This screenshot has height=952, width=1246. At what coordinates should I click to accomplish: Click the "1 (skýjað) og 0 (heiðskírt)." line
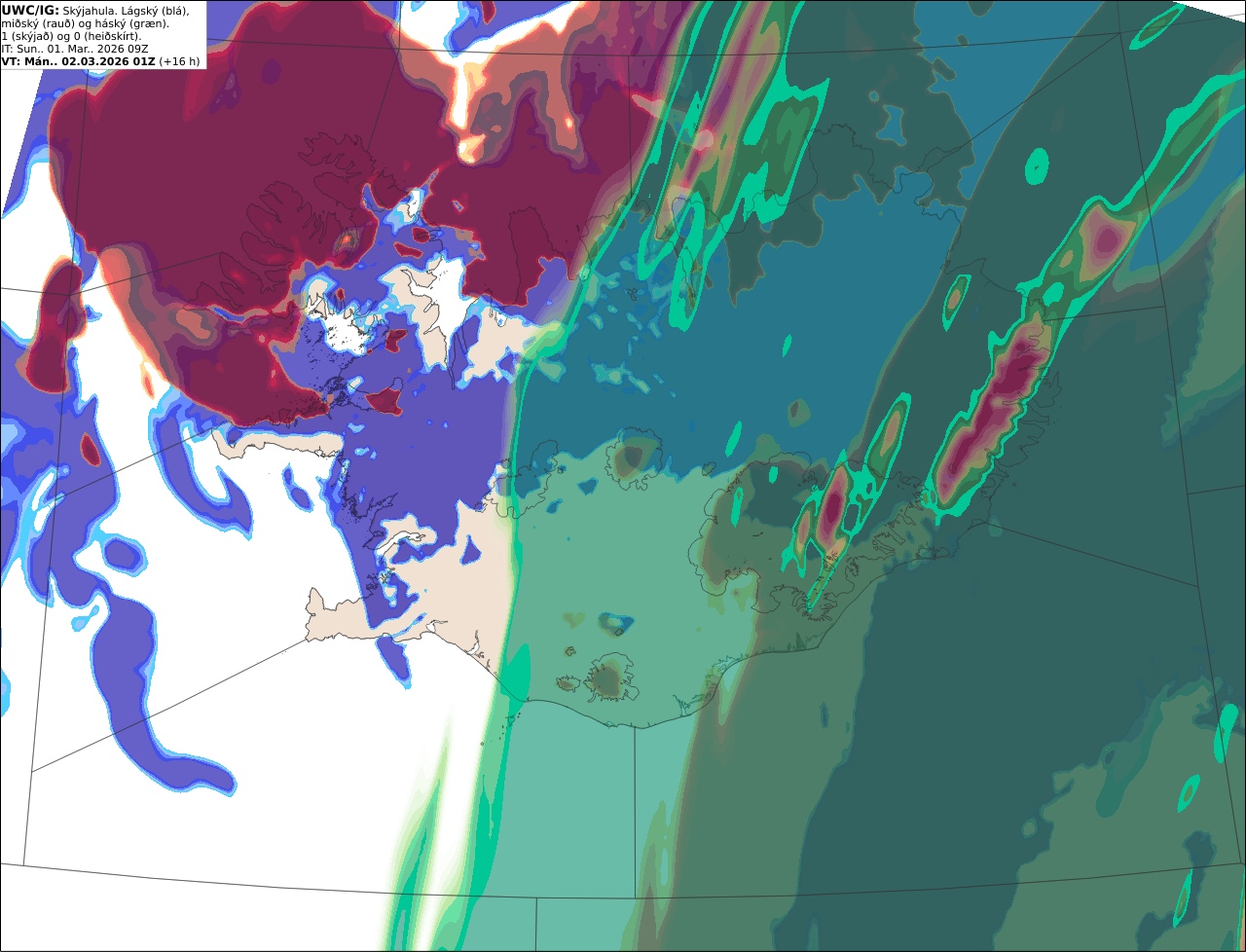[x=71, y=35]
